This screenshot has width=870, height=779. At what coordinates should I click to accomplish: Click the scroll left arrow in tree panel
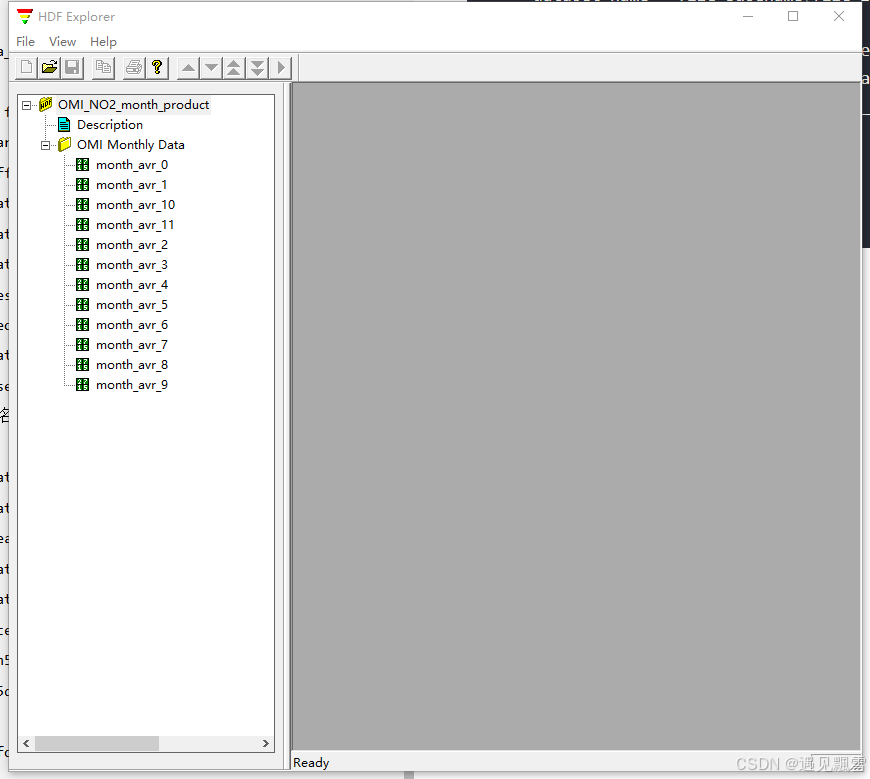coord(27,743)
